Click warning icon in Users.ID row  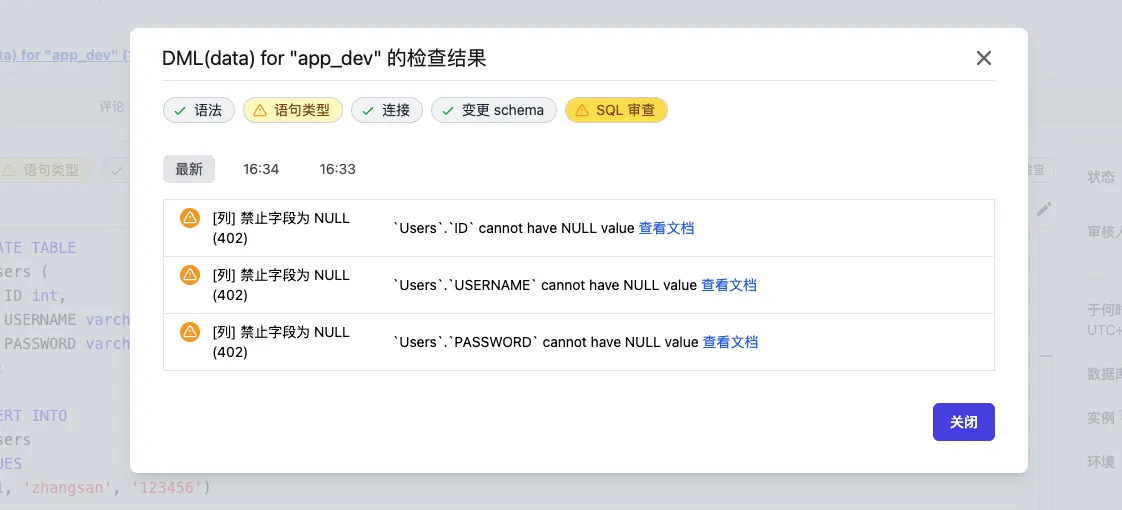coord(190,218)
